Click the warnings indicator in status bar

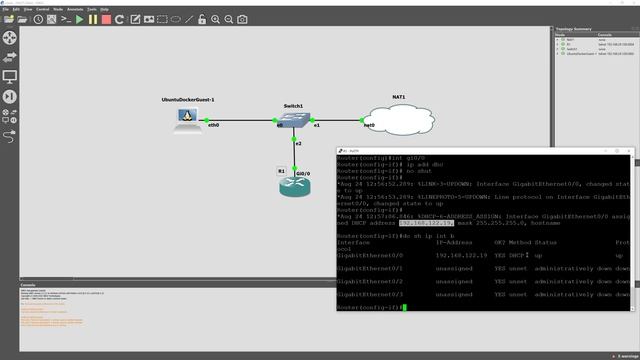pos(625,356)
